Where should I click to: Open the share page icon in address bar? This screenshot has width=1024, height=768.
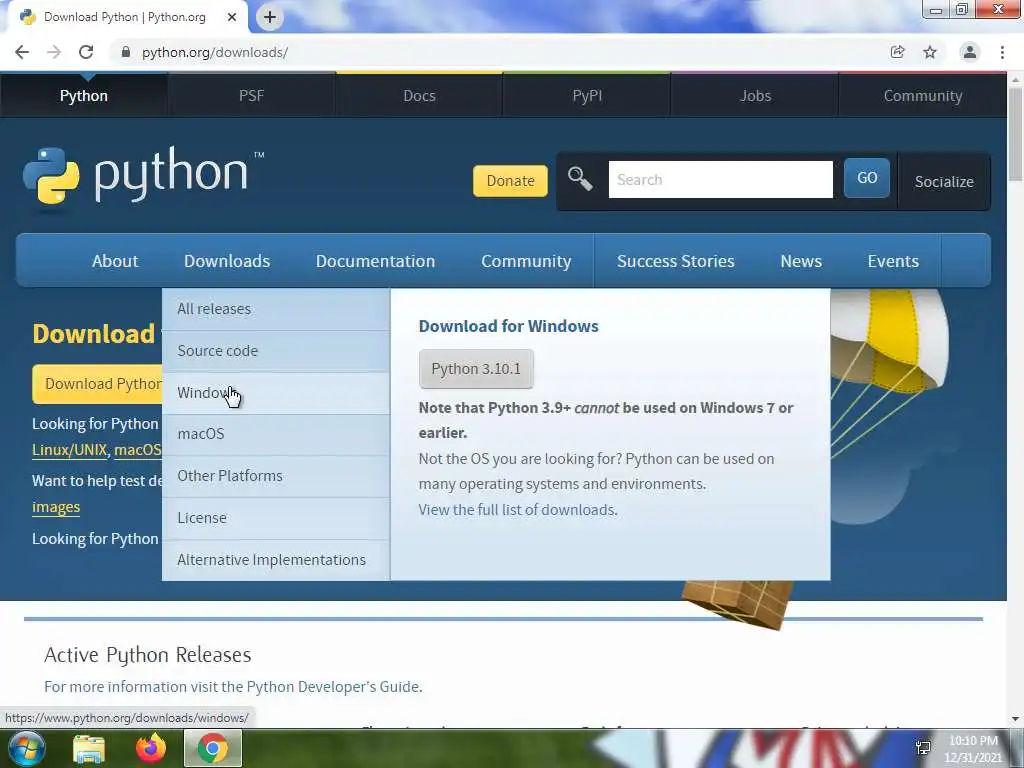897,52
